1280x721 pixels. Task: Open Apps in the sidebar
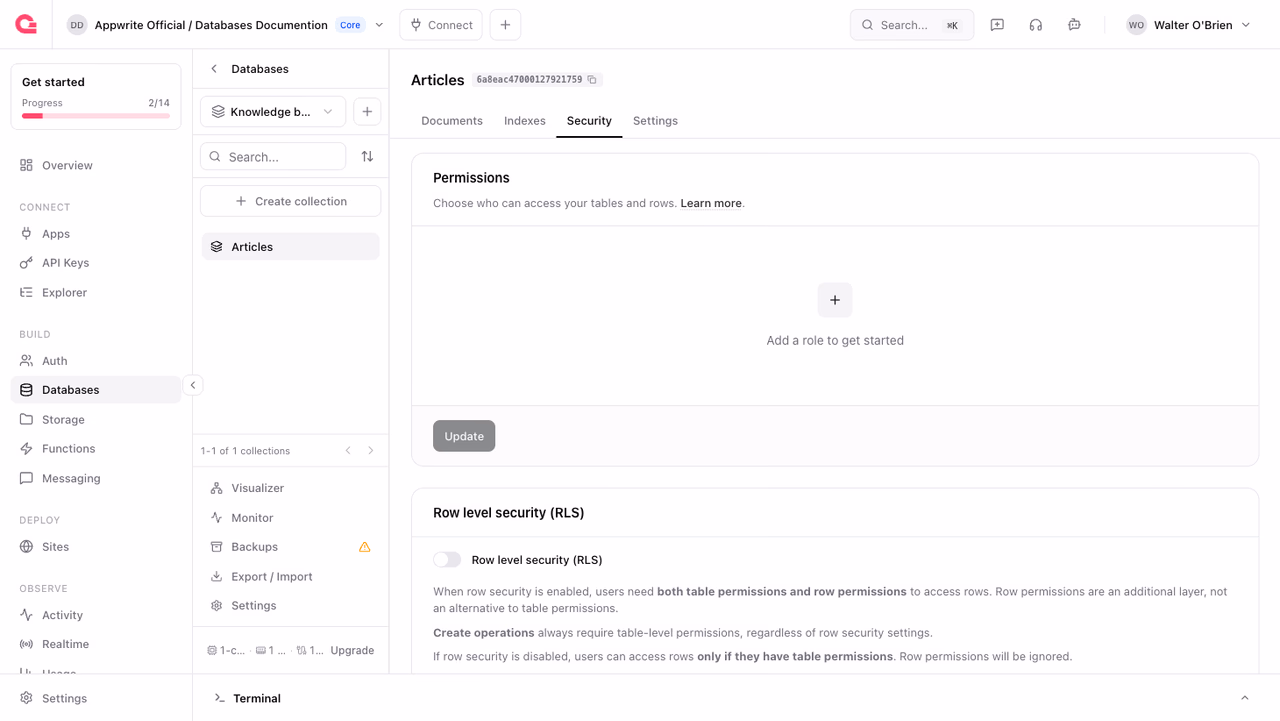coord(96,234)
